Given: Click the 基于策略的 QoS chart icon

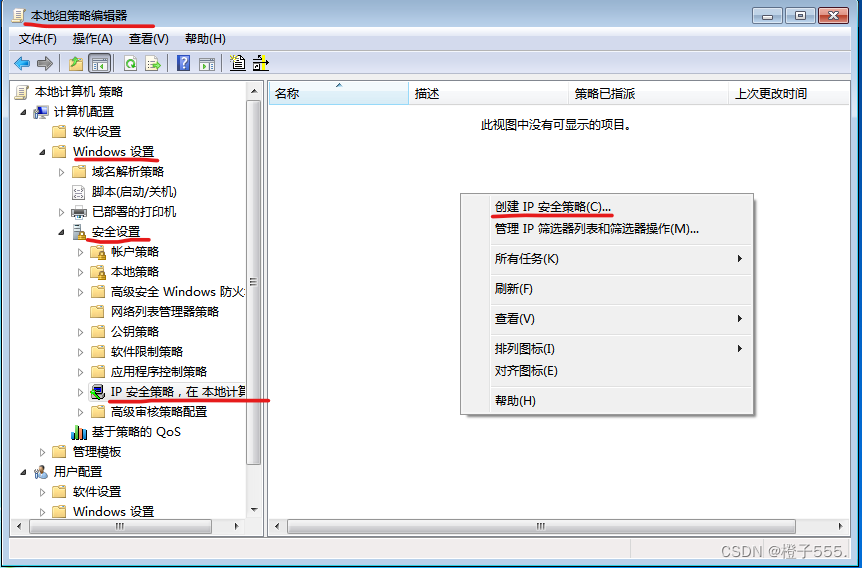Looking at the screenshot, I should pyautogui.click(x=79, y=432).
